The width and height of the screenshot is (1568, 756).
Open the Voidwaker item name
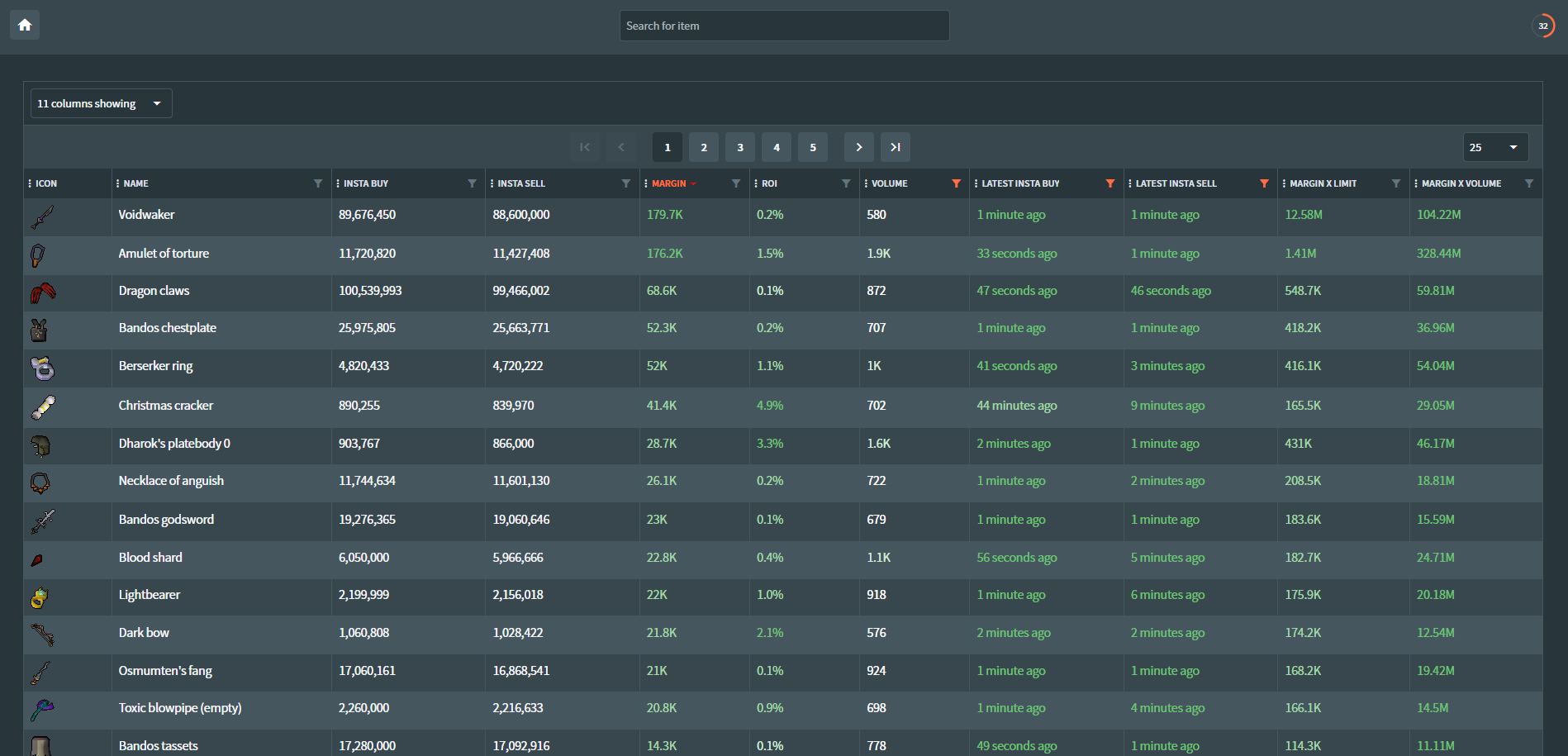(146, 215)
